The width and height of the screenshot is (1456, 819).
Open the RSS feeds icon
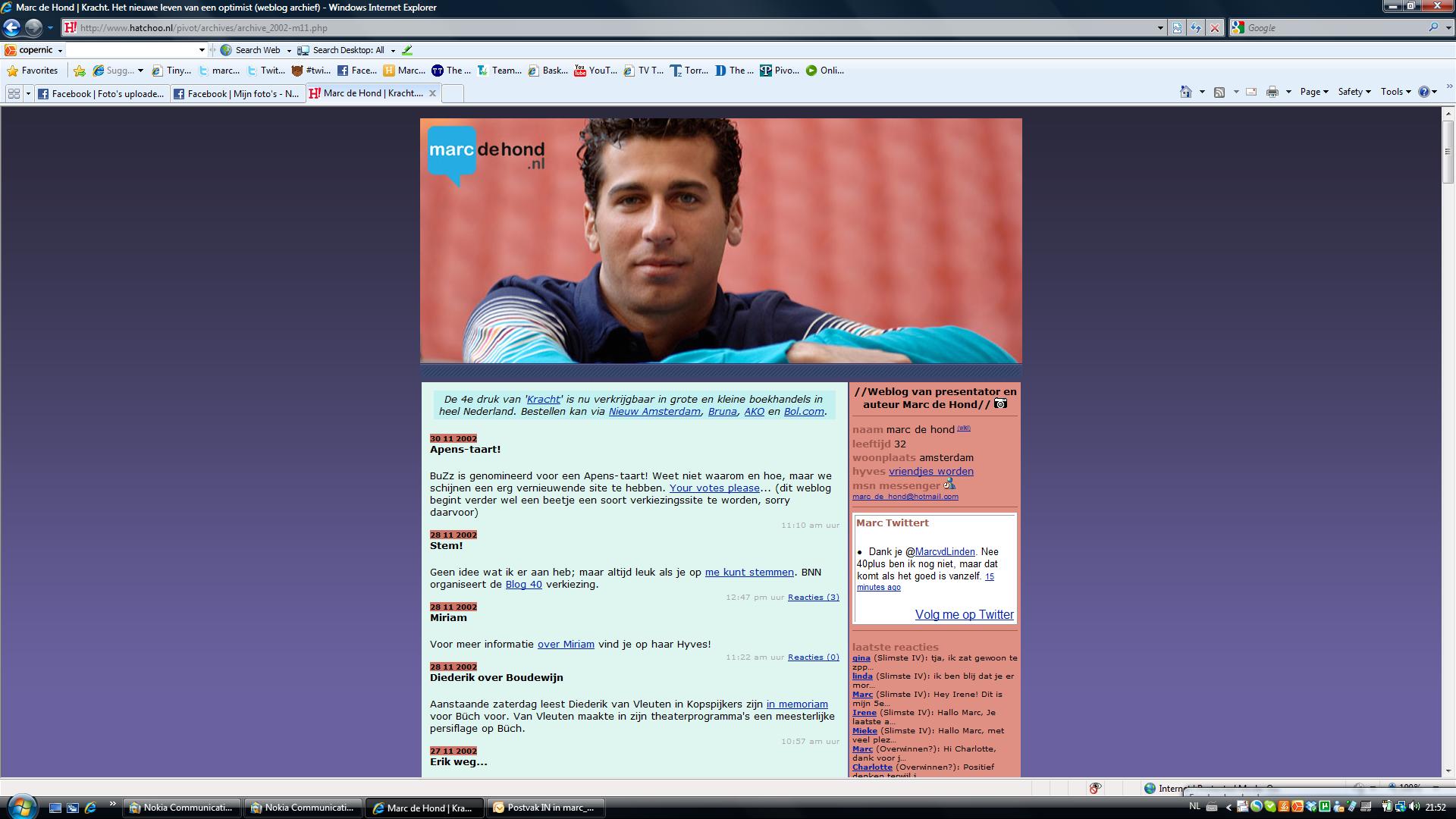[x=1219, y=92]
